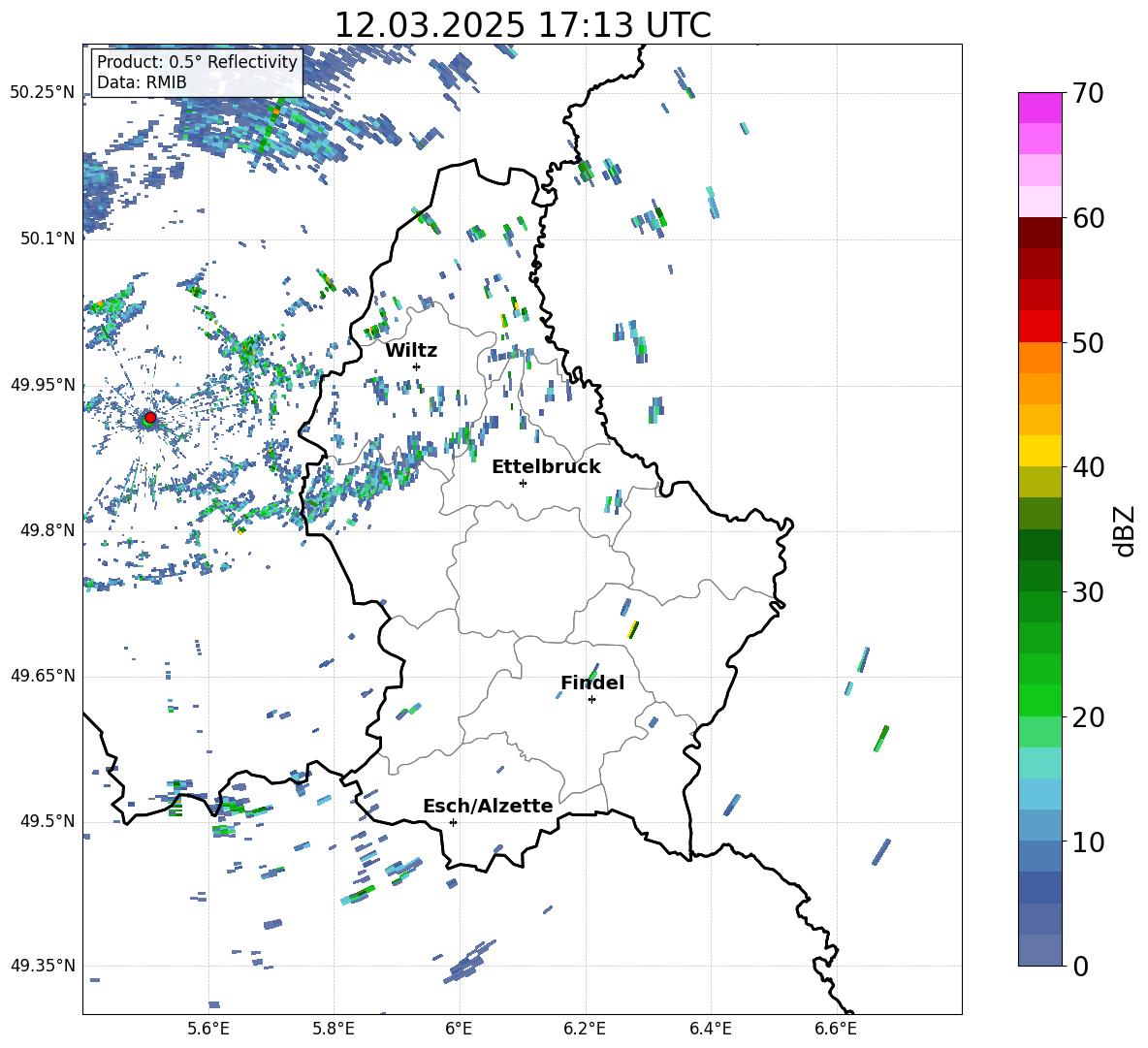Click the 49.95°N latitude label
The image size is (1148, 1048).
[43, 385]
